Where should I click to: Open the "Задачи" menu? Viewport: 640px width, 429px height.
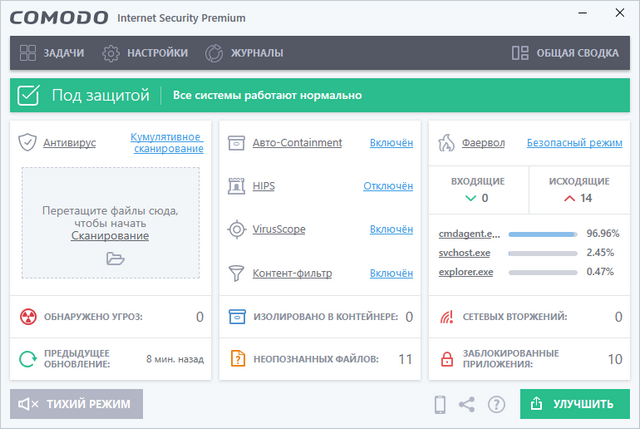[52, 53]
